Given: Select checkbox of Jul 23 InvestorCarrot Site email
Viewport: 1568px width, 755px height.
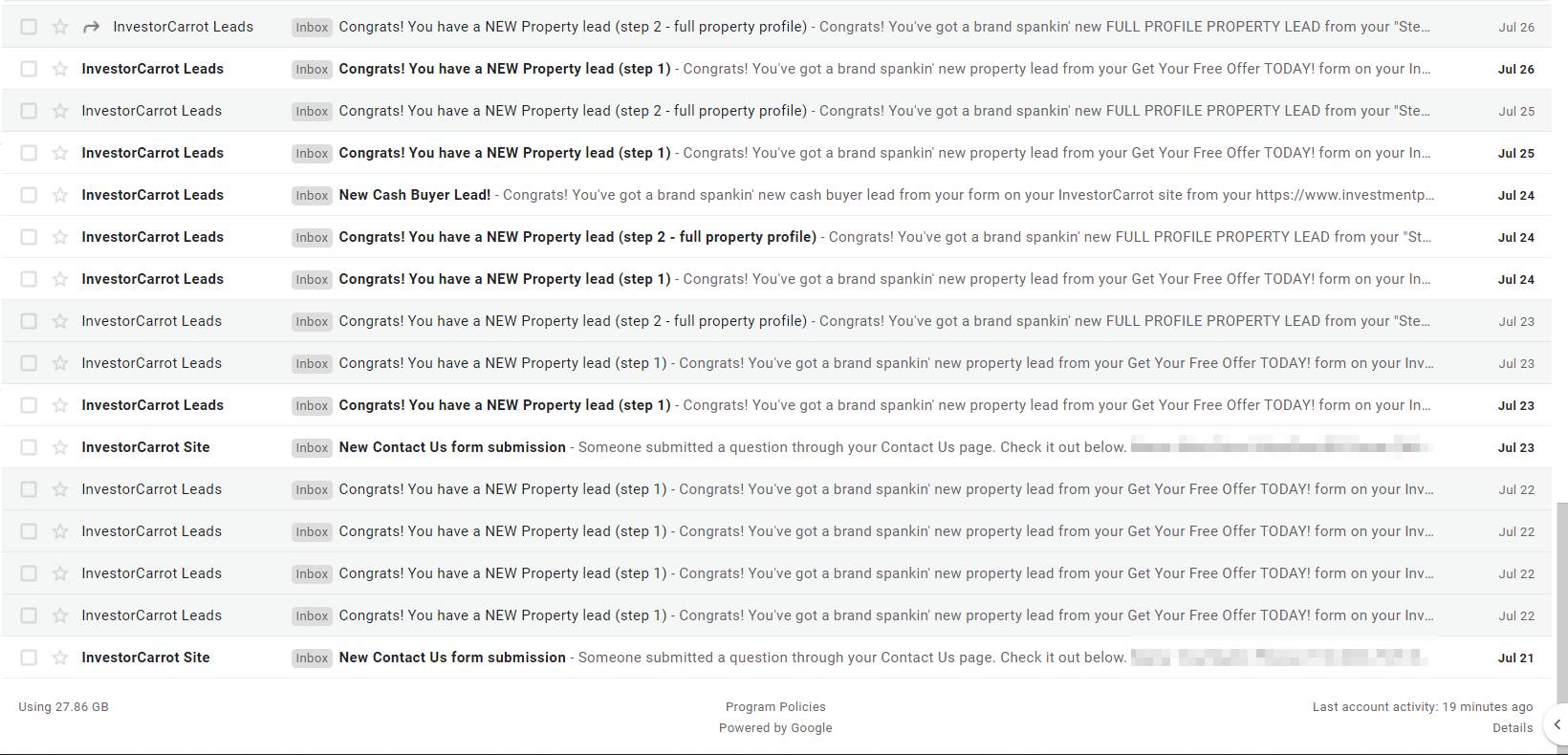Looking at the screenshot, I should [29, 447].
